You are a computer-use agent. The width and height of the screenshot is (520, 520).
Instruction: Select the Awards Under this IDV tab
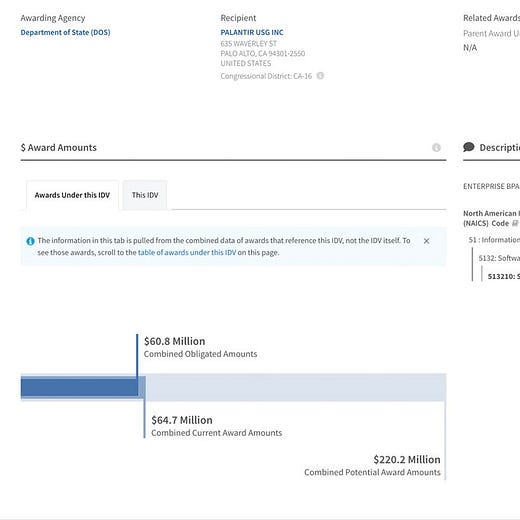[x=72, y=195]
